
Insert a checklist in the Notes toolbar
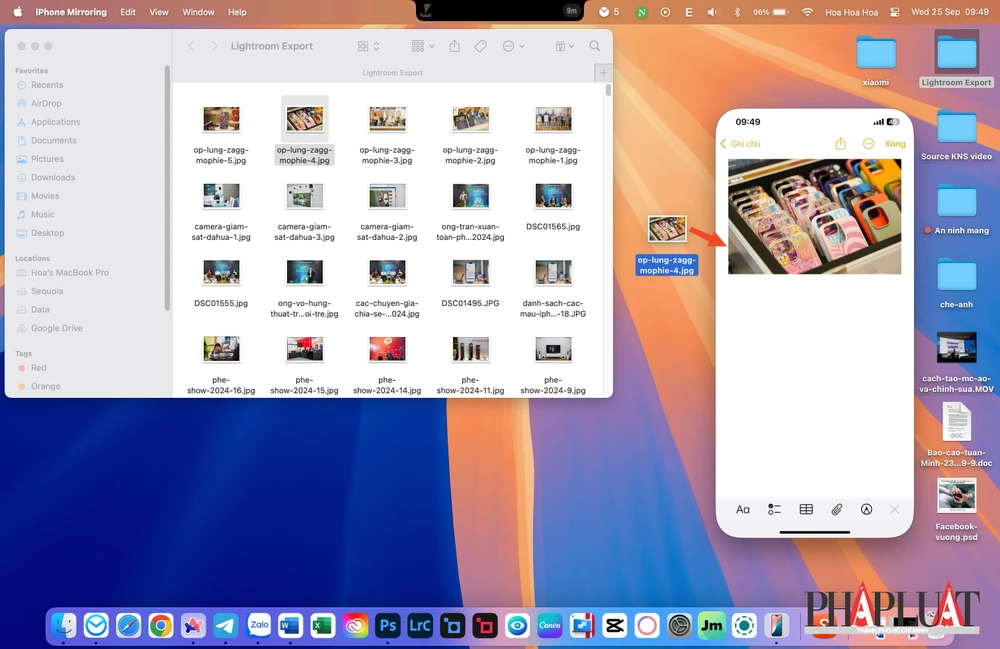coord(774,509)
